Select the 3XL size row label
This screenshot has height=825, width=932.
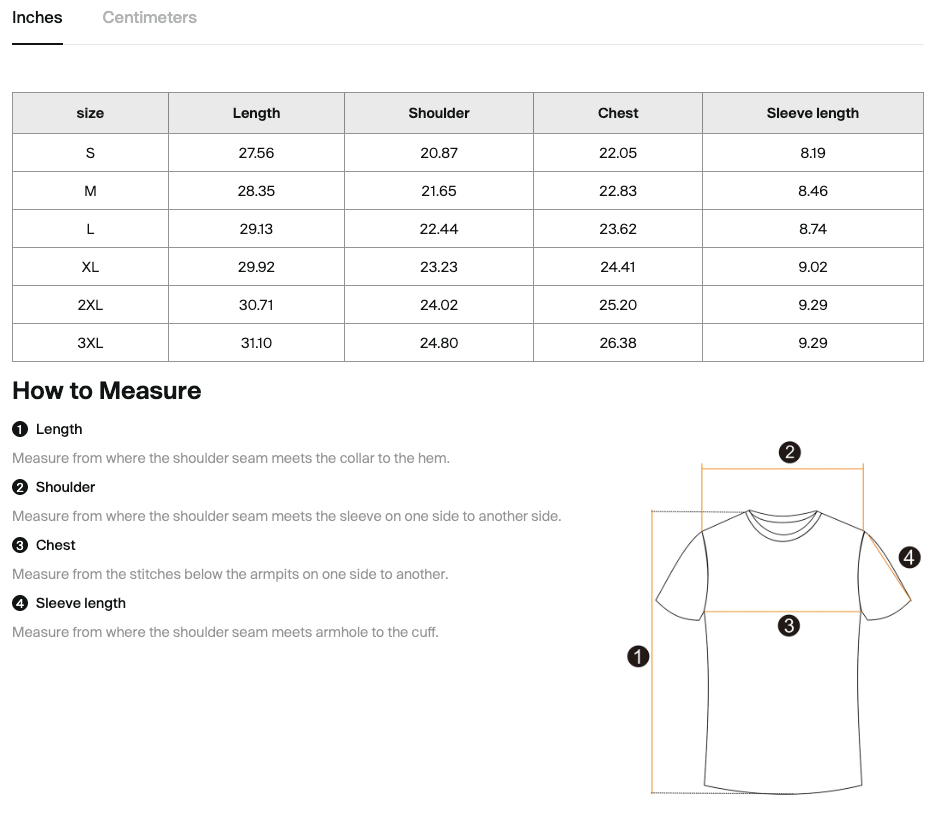90,343
